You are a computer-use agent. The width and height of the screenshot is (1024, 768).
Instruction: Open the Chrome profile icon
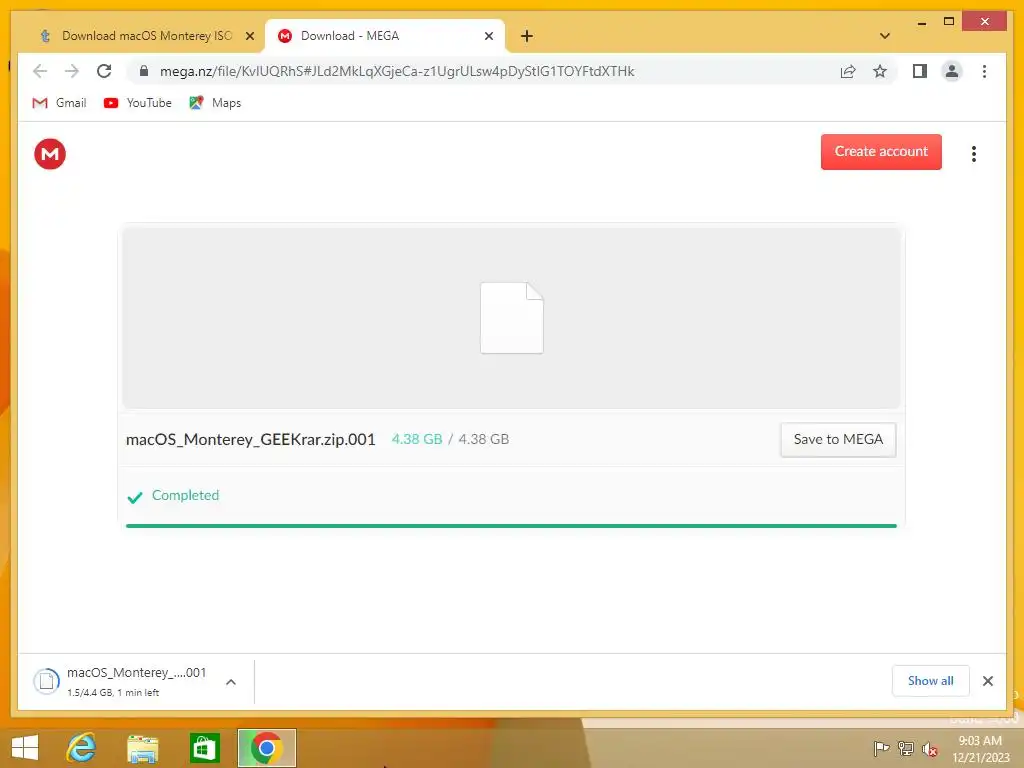coord(952,71)
